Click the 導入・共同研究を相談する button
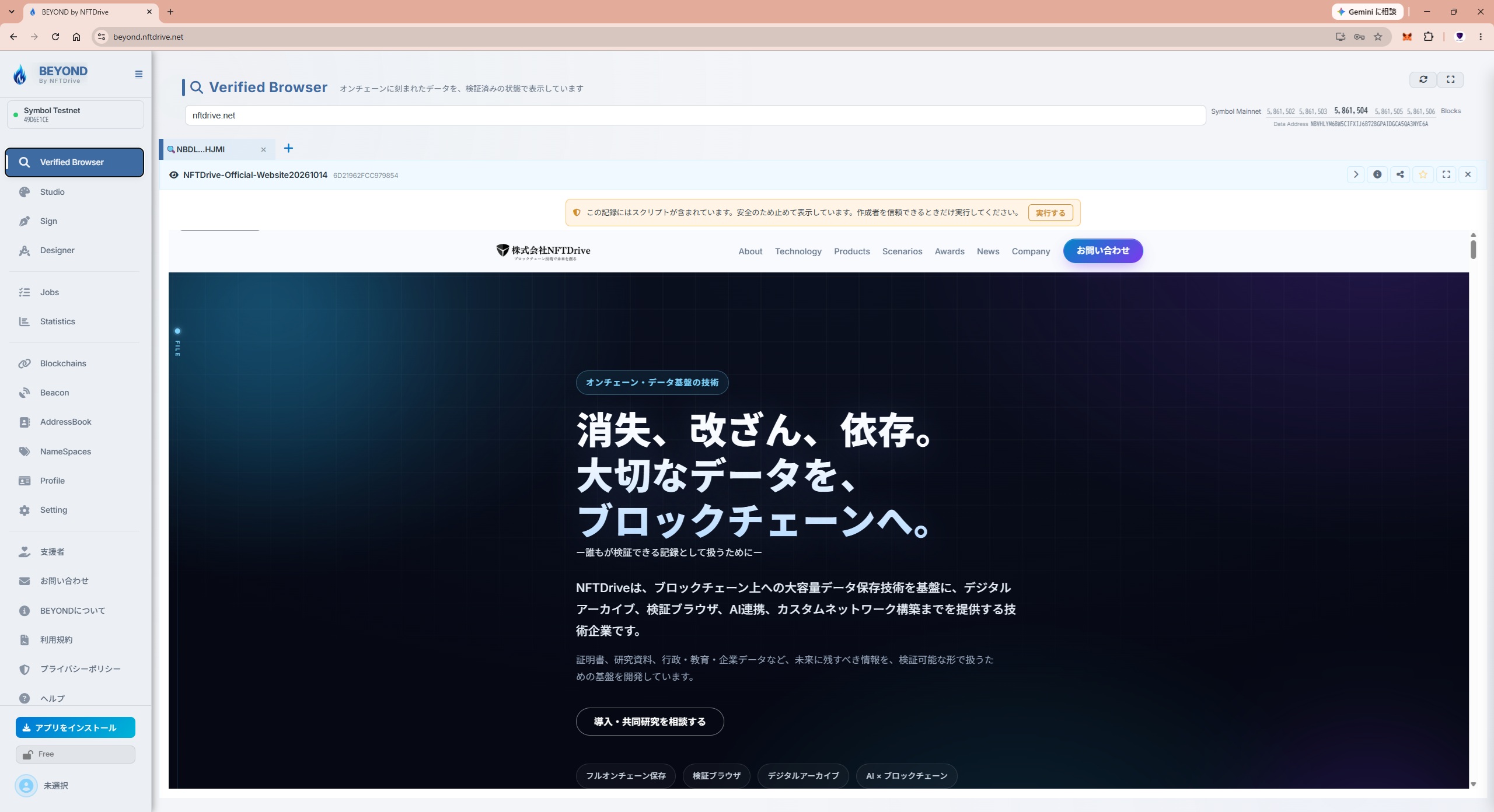 pos(650,722)
